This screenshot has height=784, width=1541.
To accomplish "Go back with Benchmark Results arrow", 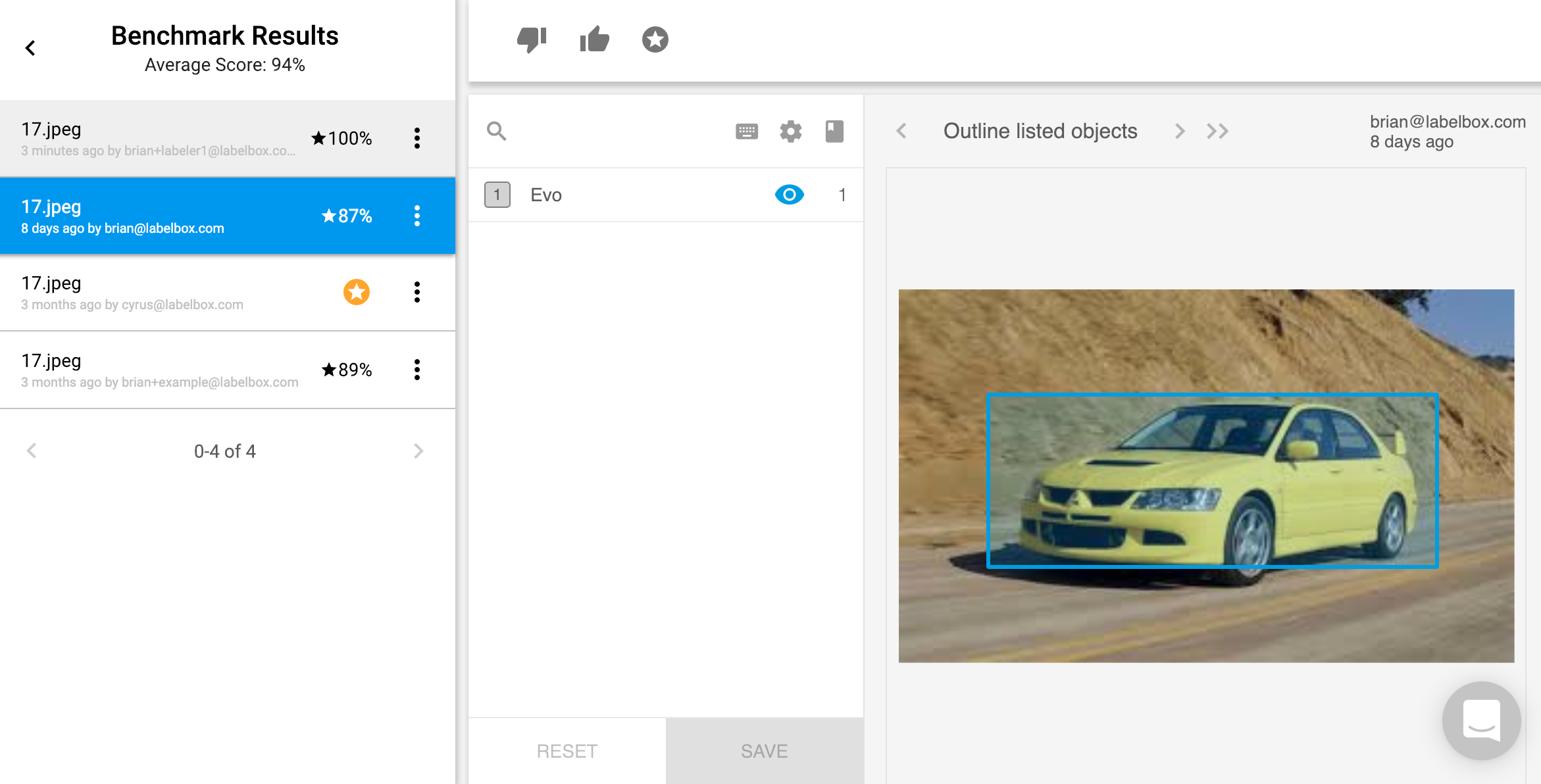I will 30,48.
